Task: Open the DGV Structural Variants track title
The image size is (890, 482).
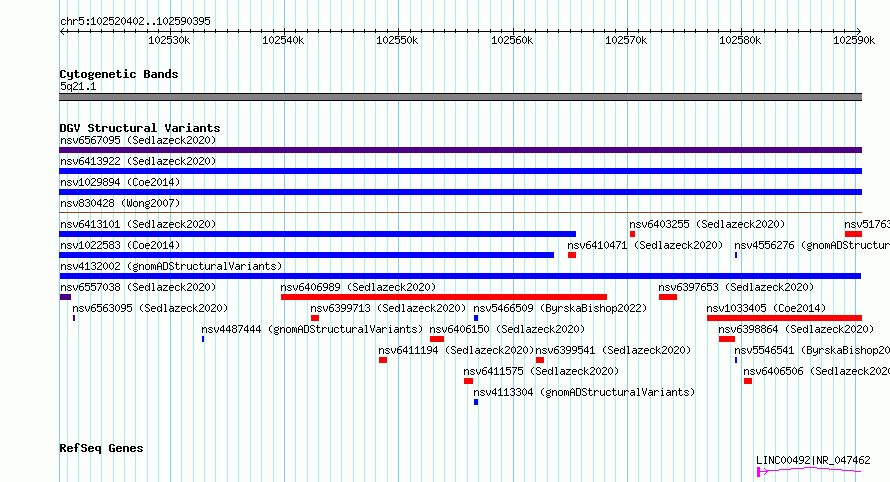Action: pos(140,128)
